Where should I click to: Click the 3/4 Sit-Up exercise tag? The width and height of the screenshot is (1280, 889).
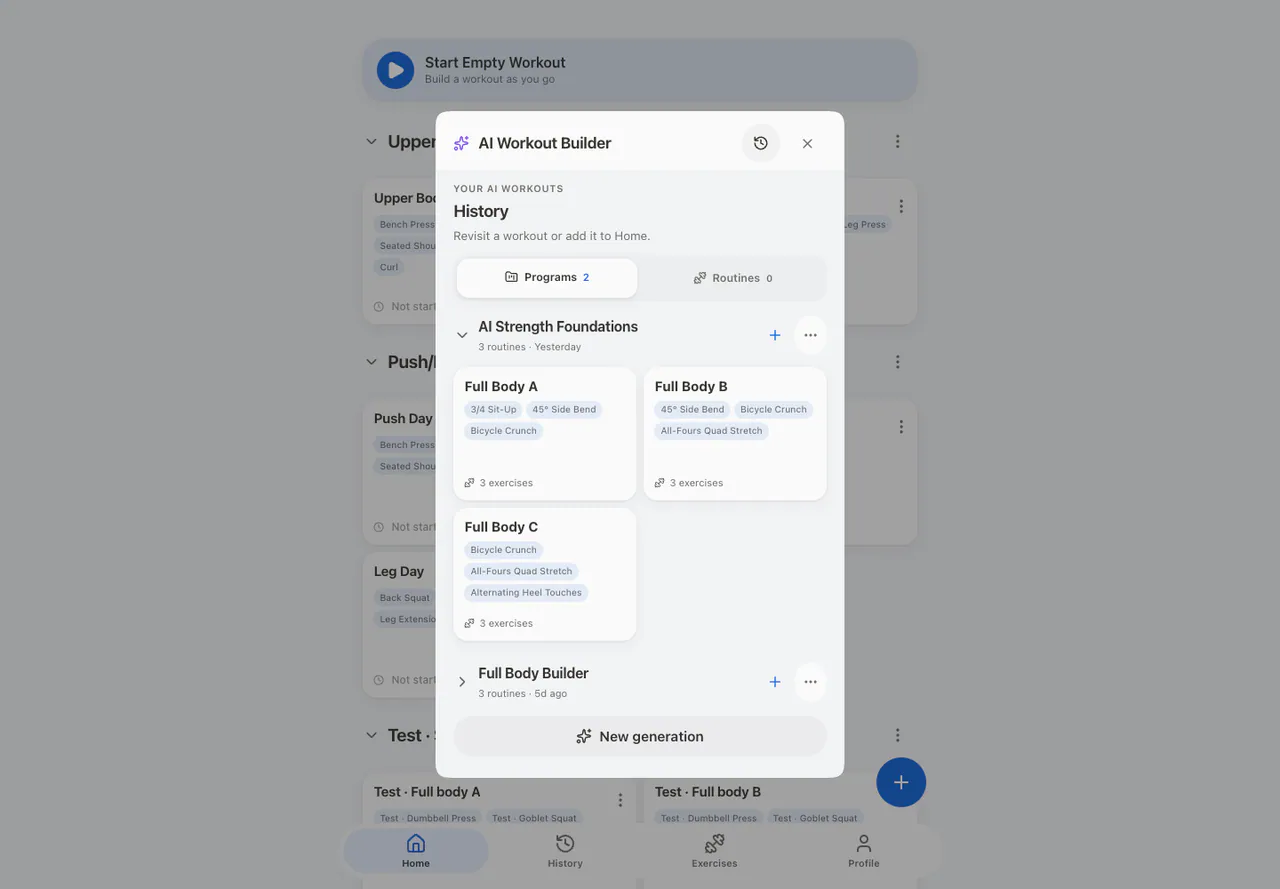pos(494,409)
